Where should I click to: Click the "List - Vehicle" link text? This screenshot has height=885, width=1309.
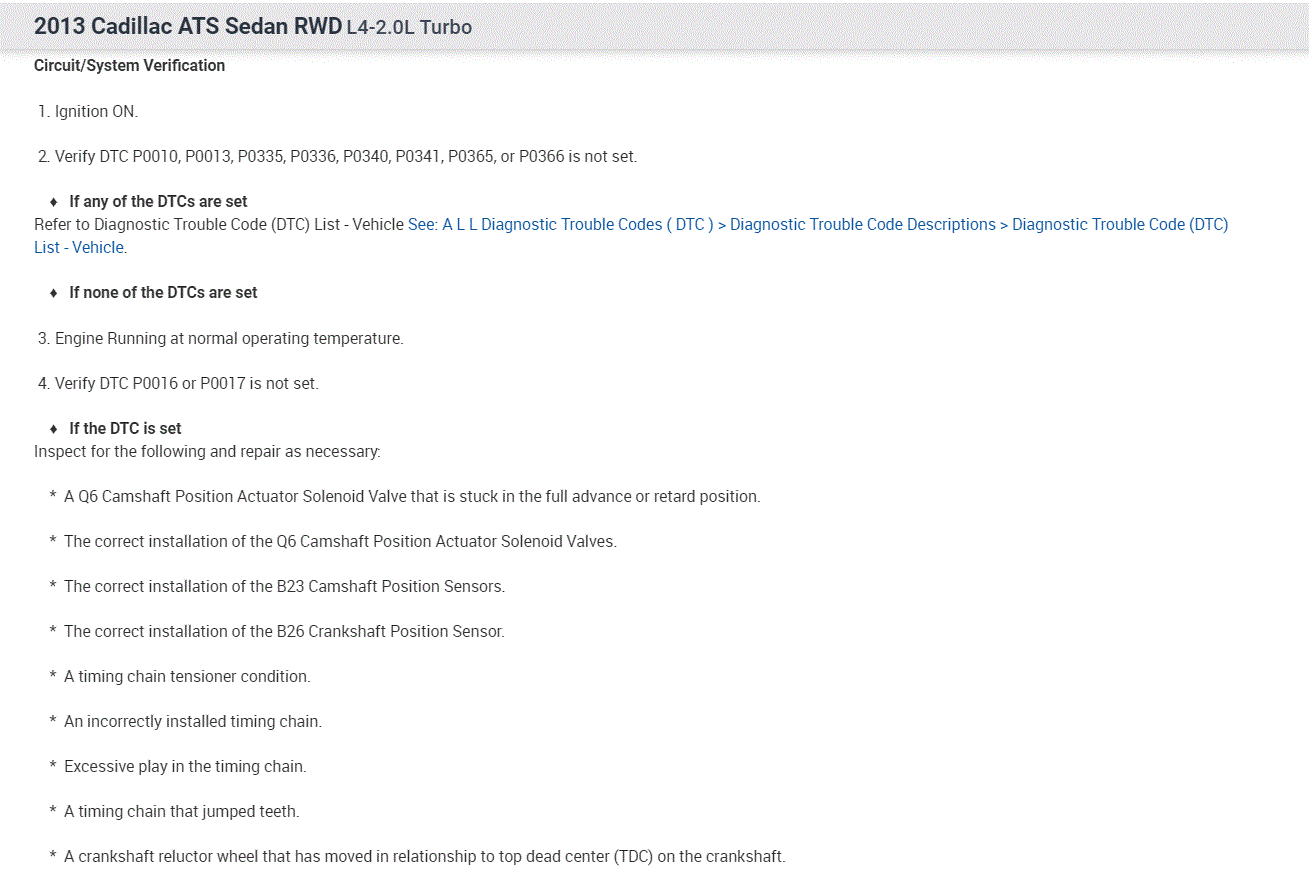79,248
